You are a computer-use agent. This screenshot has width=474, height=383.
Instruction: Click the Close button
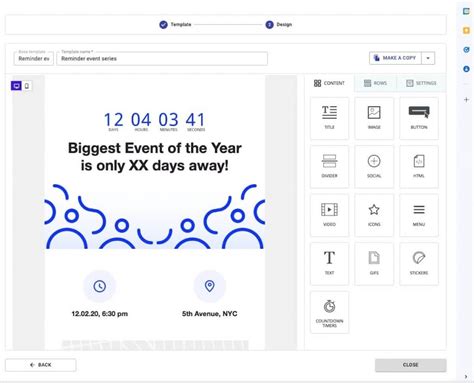pyautogui.click(x=411, y=365)
